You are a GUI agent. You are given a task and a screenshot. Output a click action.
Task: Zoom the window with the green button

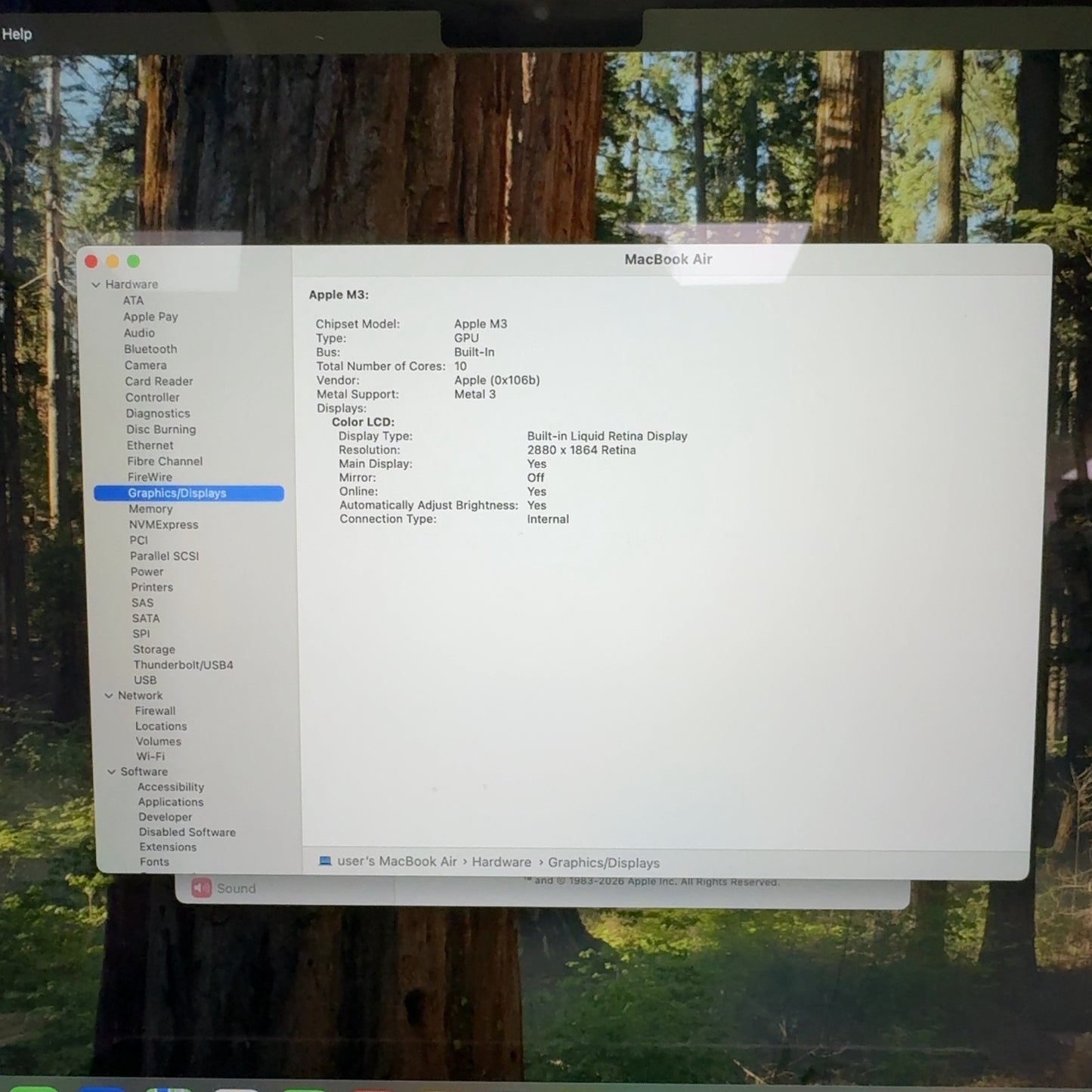(134, 261)
